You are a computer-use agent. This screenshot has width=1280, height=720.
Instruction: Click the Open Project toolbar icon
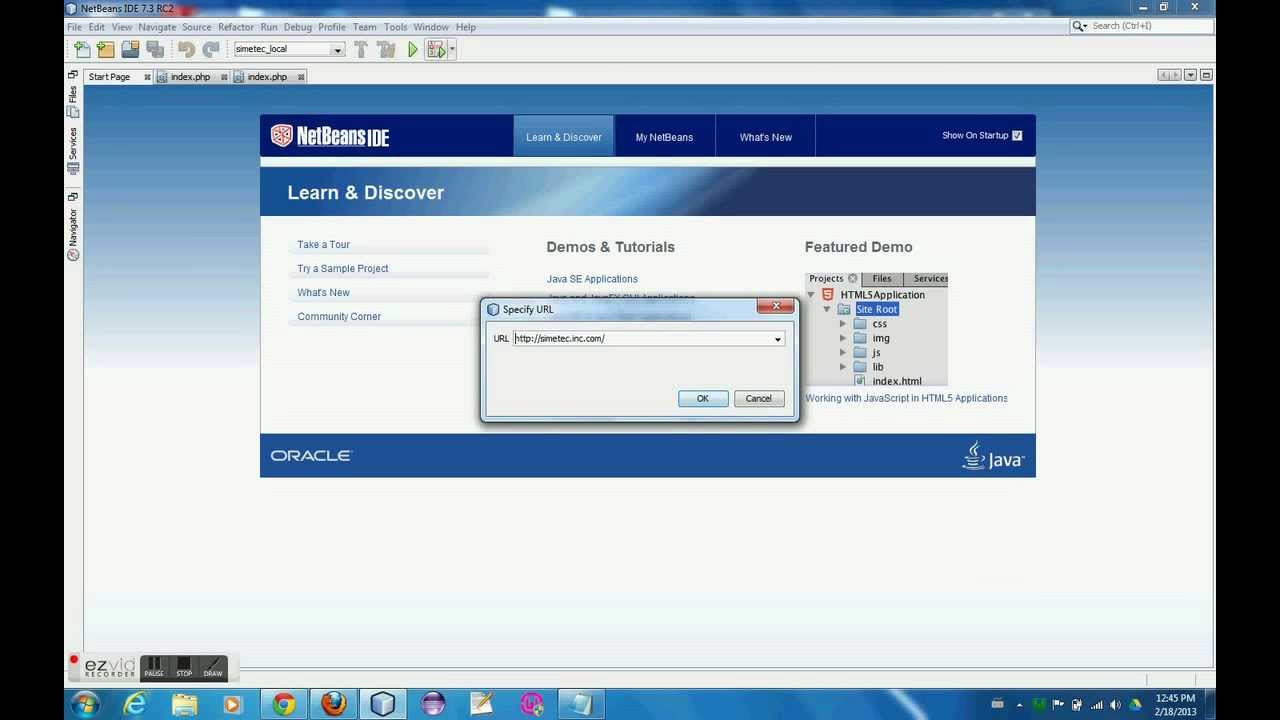130,49
